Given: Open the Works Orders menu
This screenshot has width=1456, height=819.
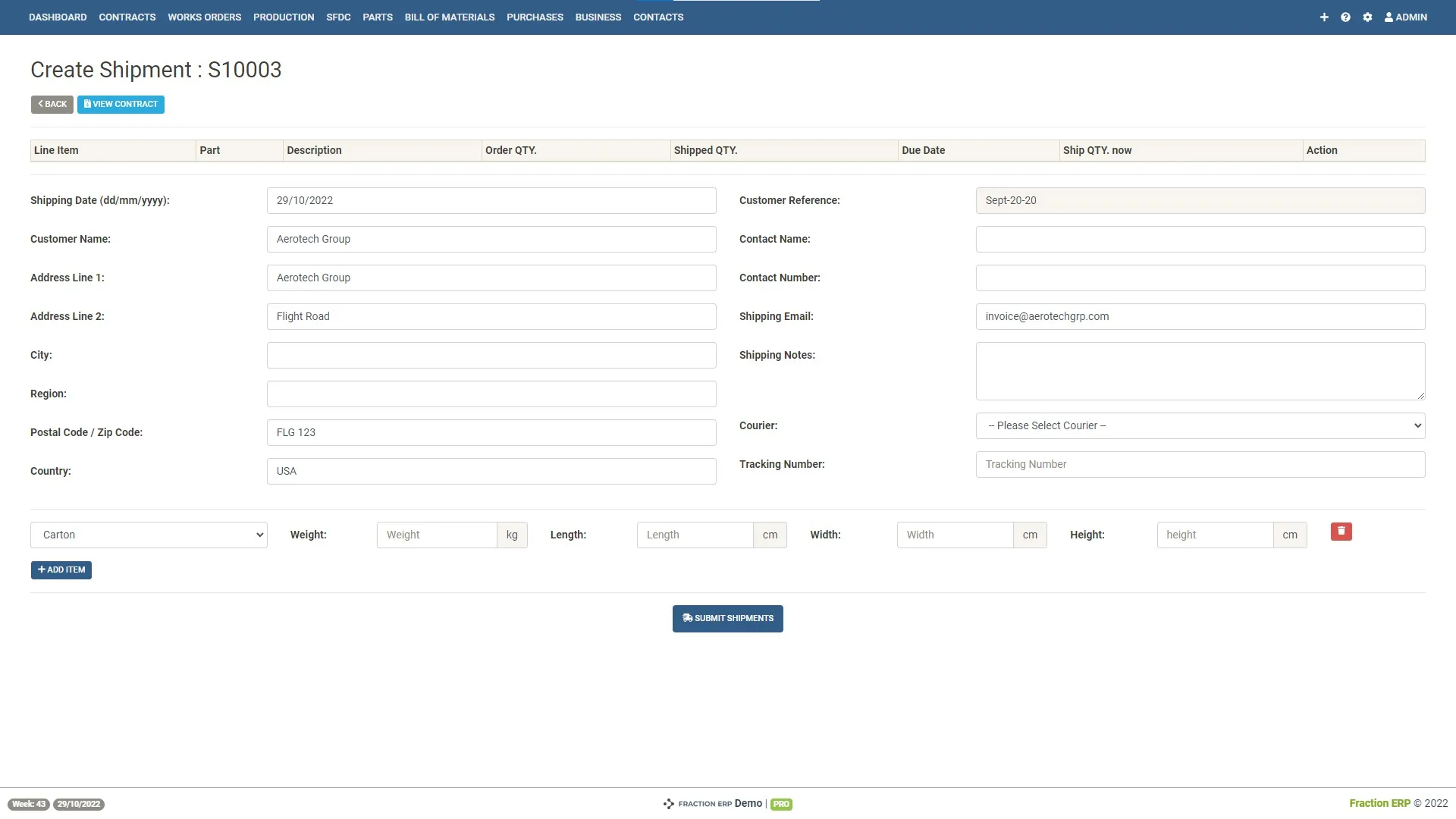Looking at the screenshot, I should pos(204,17).
